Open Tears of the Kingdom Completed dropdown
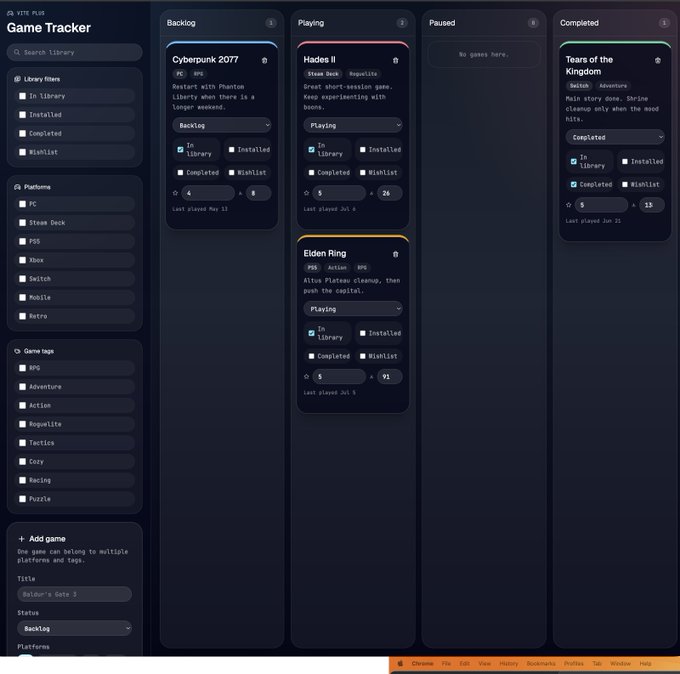This screenshot has height=674, width=680. (615, 137)
